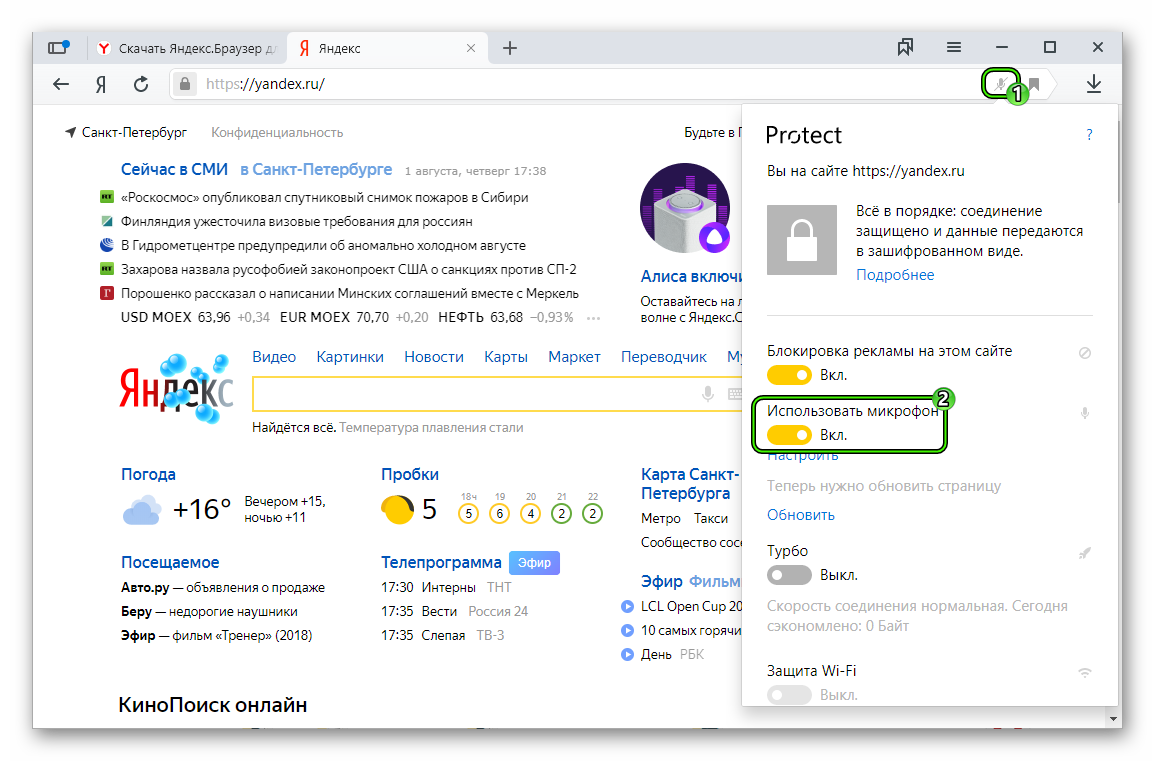Open the Посещаемое heading
Image resolution: width=1155 pixels, height=761 pixels.
(x=170, y=563)
